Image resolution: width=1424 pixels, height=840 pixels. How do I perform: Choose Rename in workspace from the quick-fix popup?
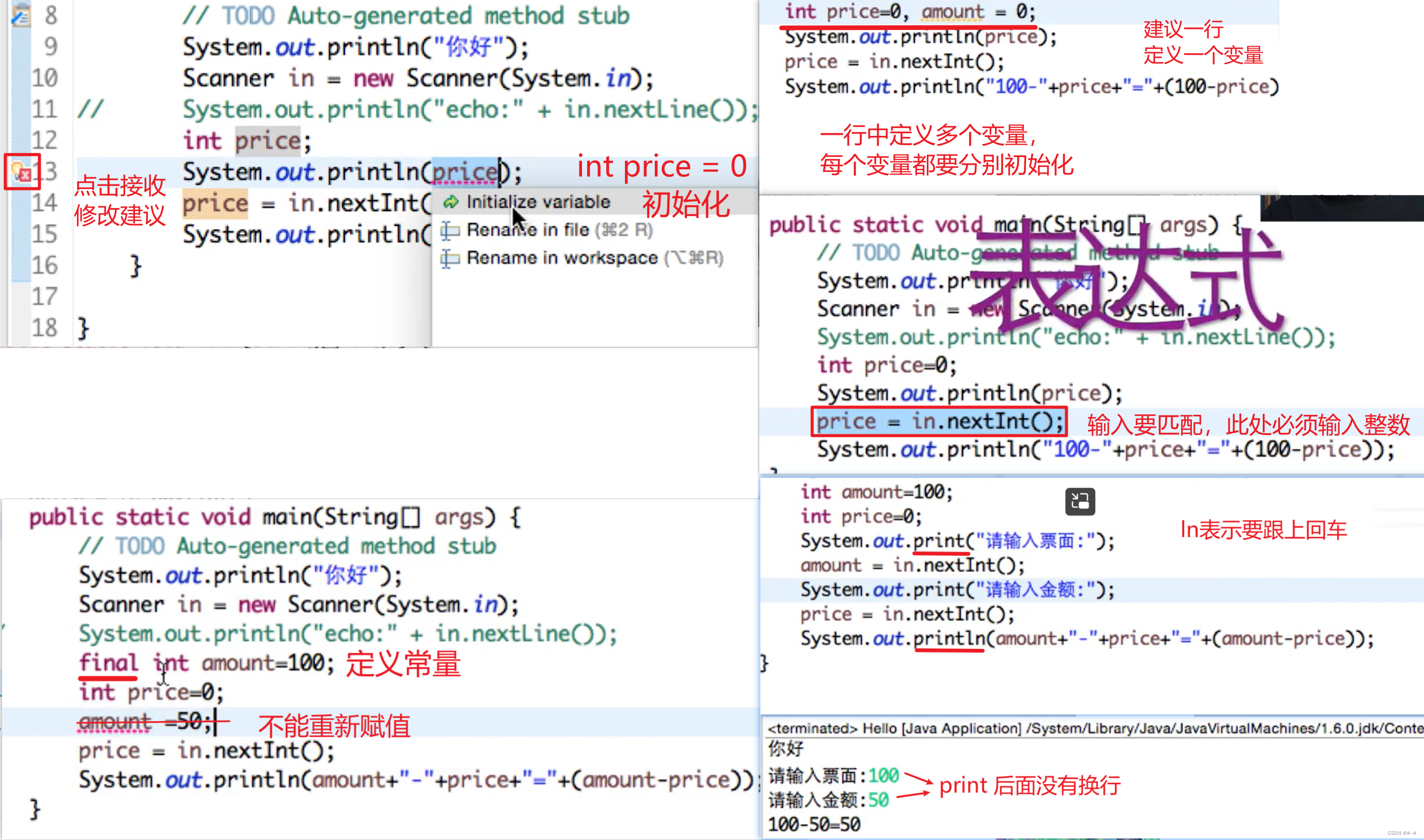click(x=581, y=258)
